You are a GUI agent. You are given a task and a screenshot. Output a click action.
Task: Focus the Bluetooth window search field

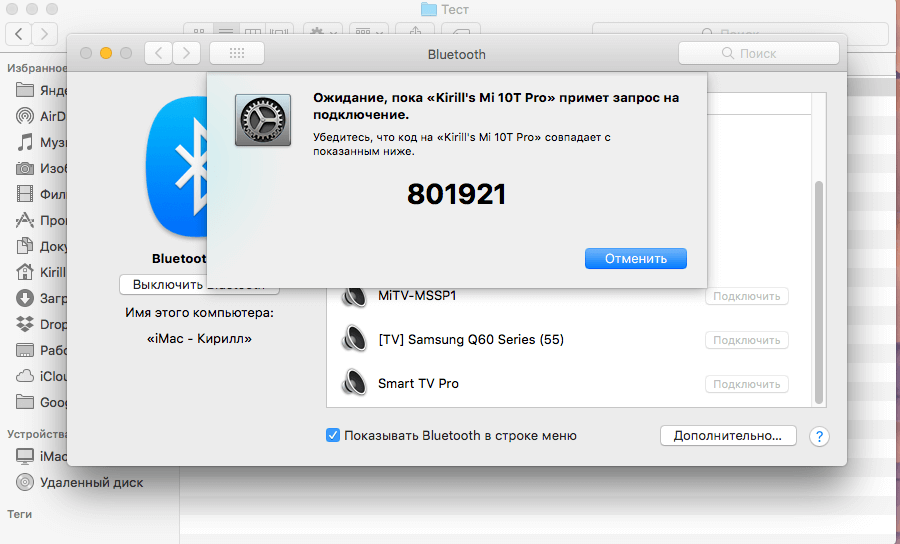(758, 53)
